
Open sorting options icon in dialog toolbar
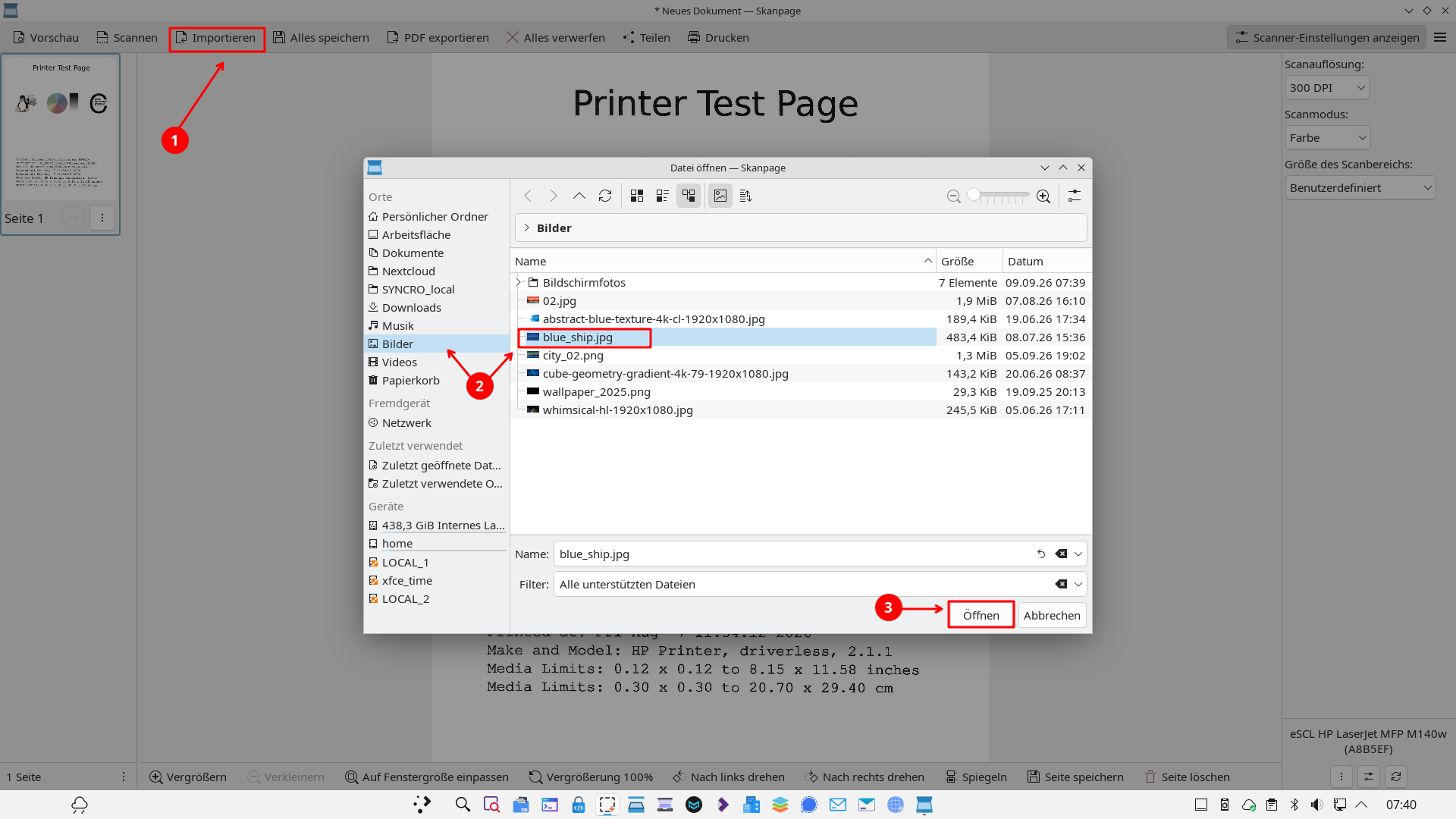coord(745,196)
